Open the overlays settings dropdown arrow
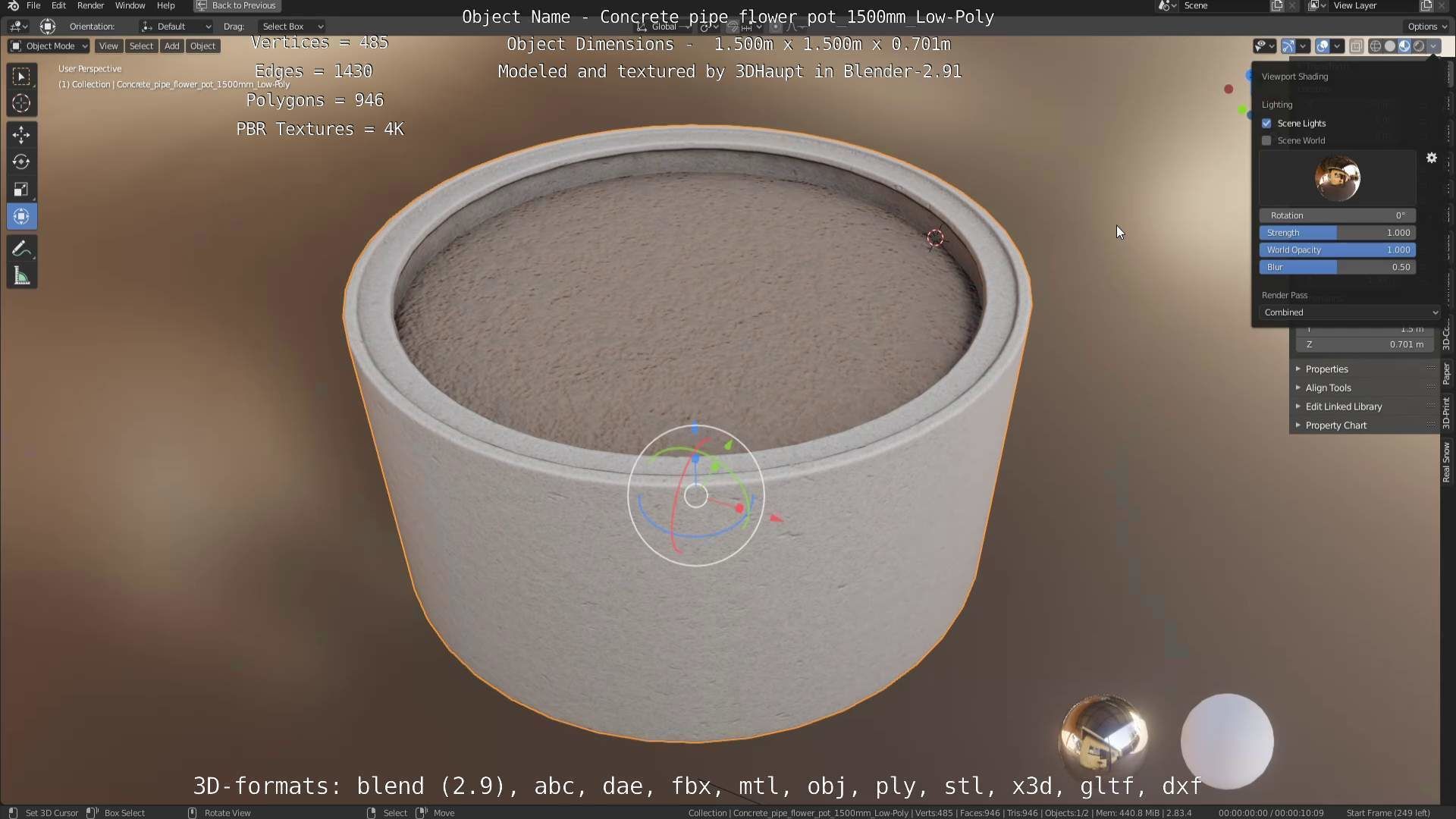Screen dimensions: 1456x819 [1337, 46]
